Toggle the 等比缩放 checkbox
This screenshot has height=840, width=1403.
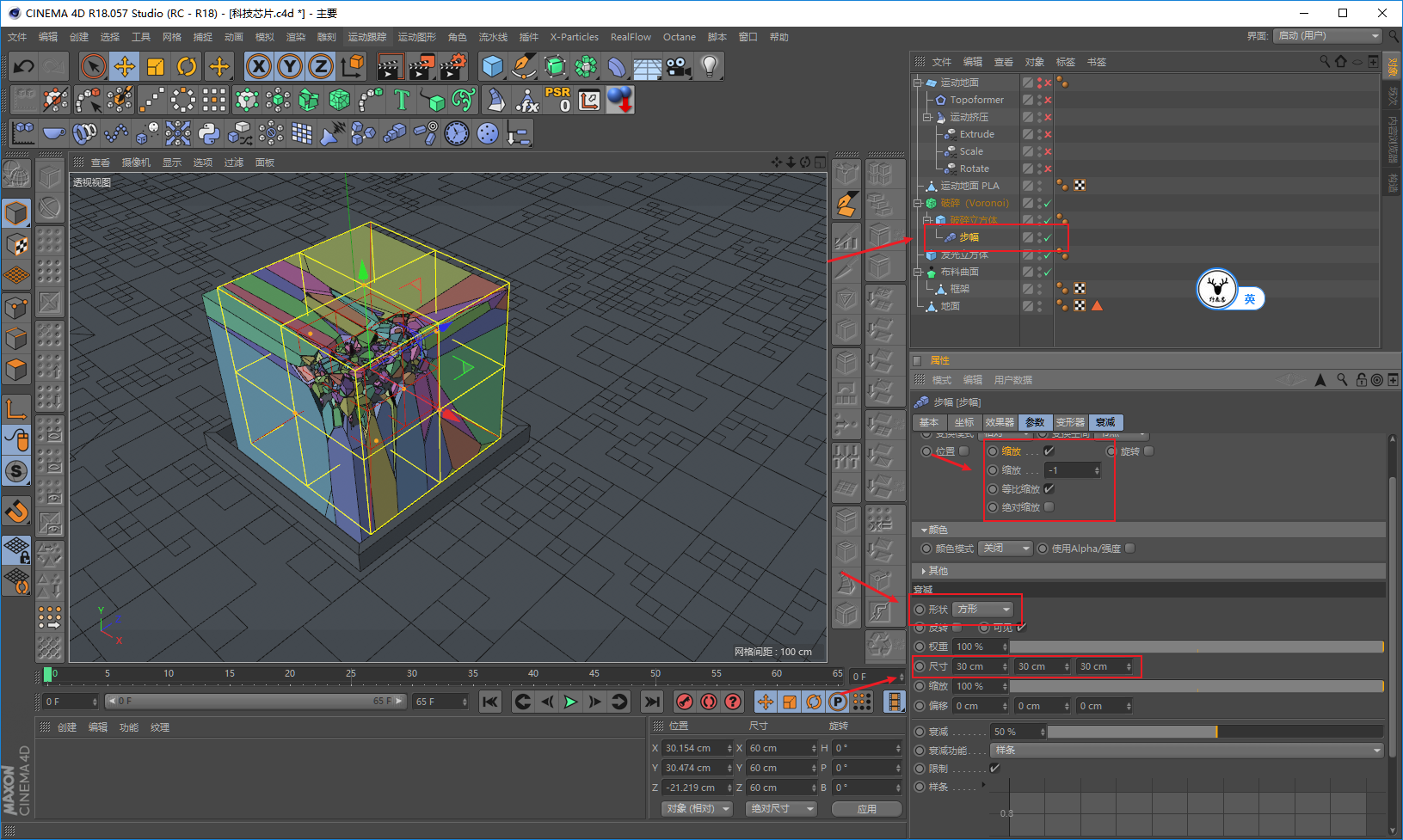(1049, 488)
